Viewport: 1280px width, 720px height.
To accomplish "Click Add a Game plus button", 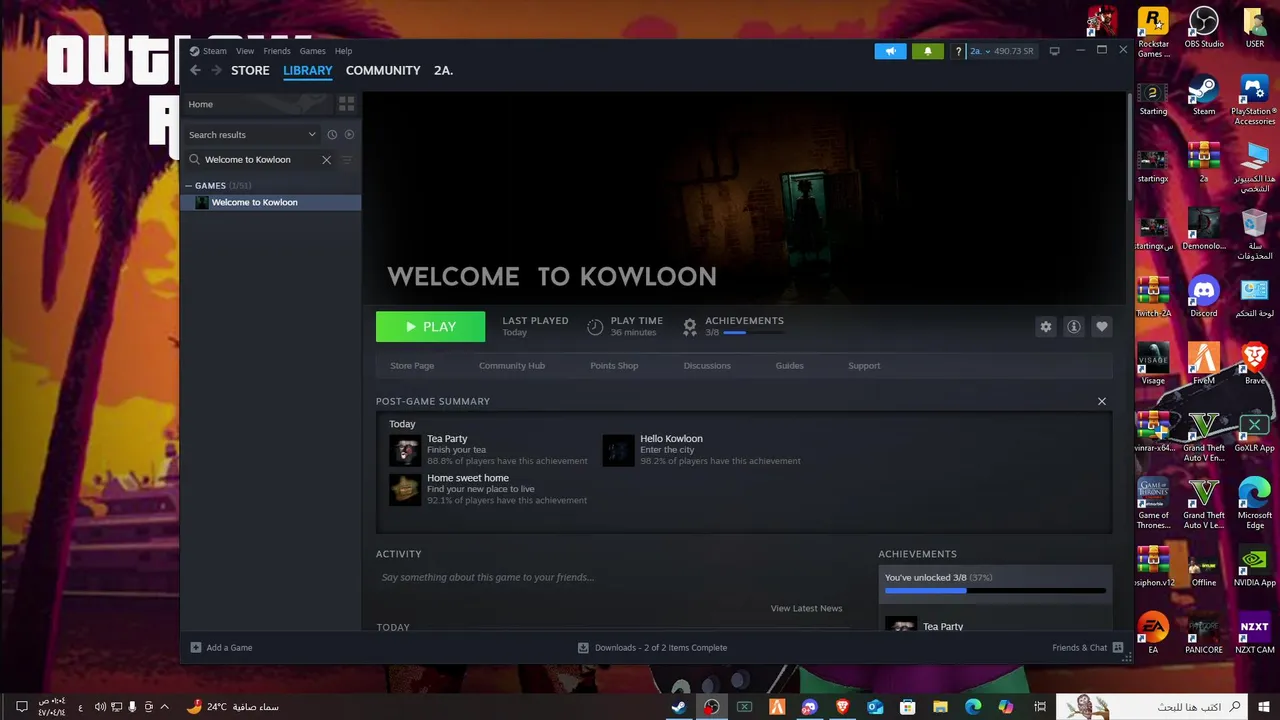I will [221, 648].
